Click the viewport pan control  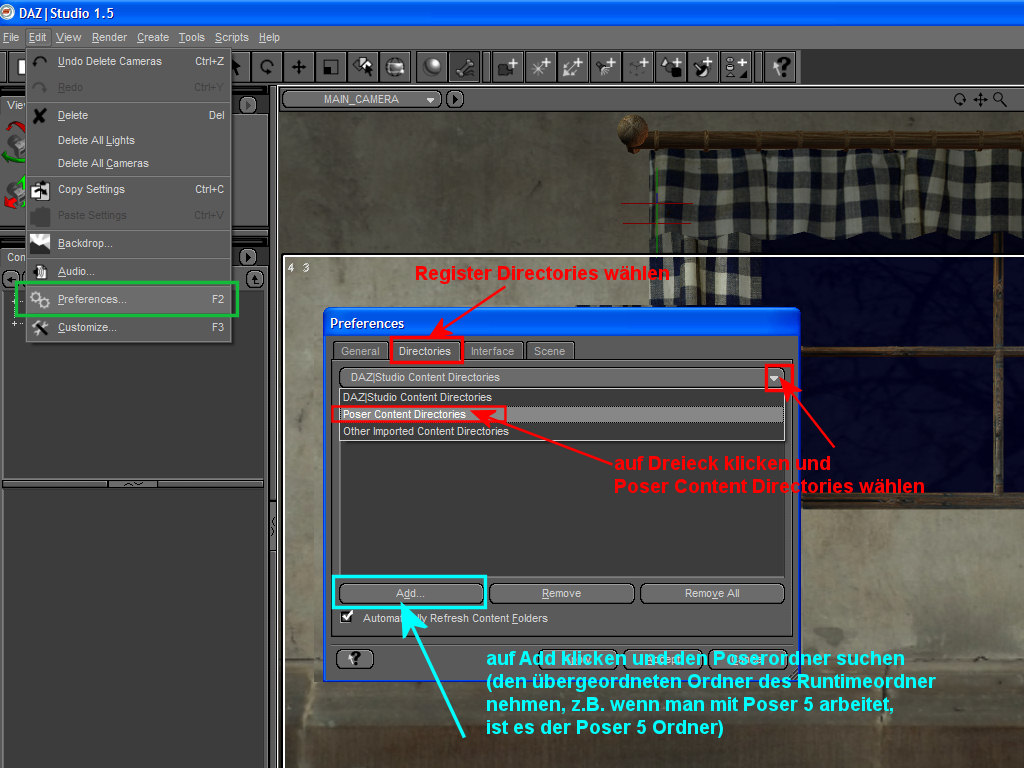(x=980, y=99)
